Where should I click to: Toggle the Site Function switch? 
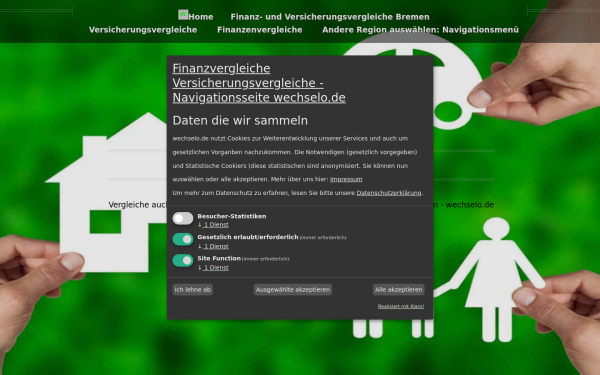(183, 261)
